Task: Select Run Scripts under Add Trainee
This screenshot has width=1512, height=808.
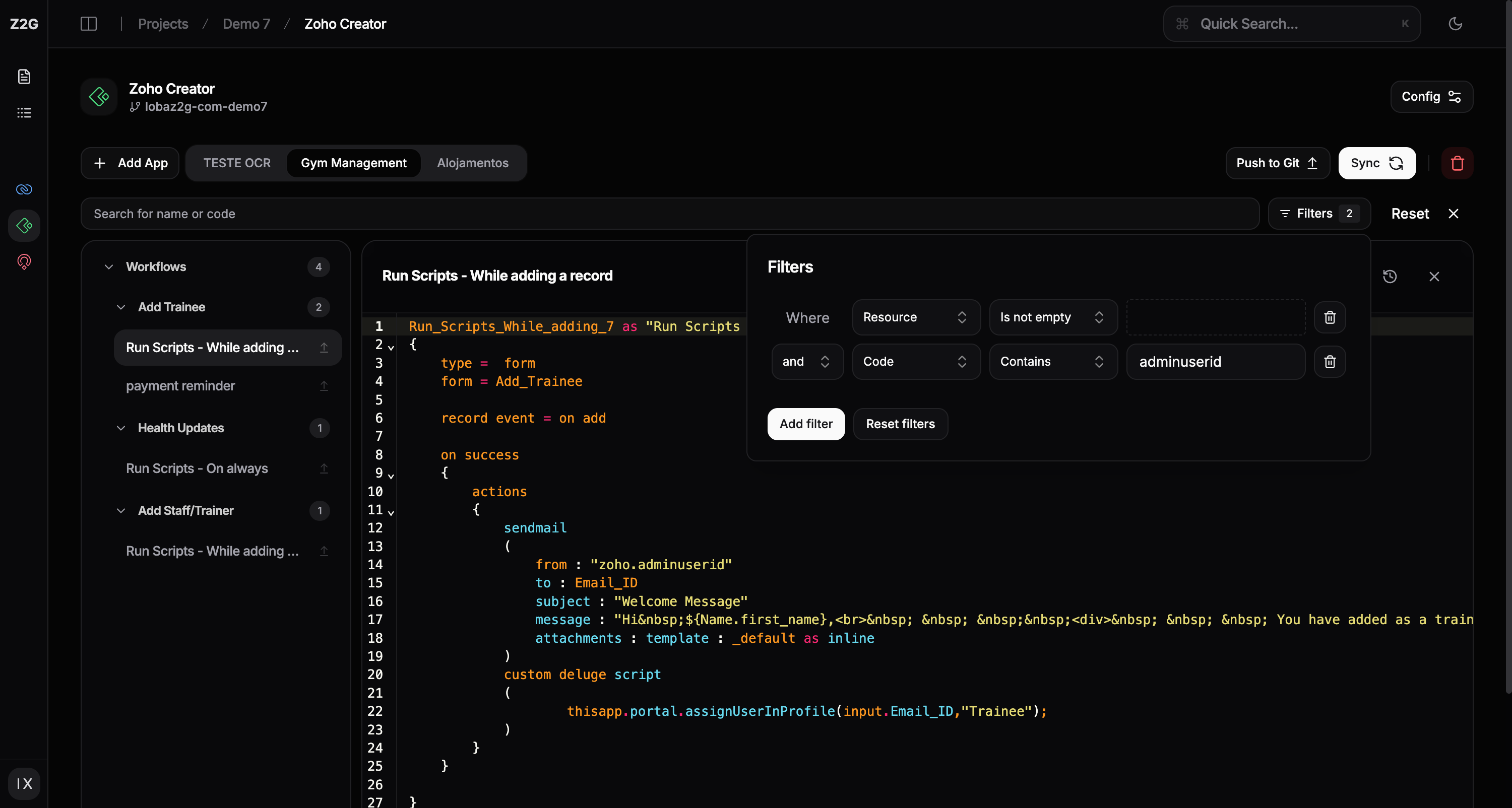Action: coord(228,348)
